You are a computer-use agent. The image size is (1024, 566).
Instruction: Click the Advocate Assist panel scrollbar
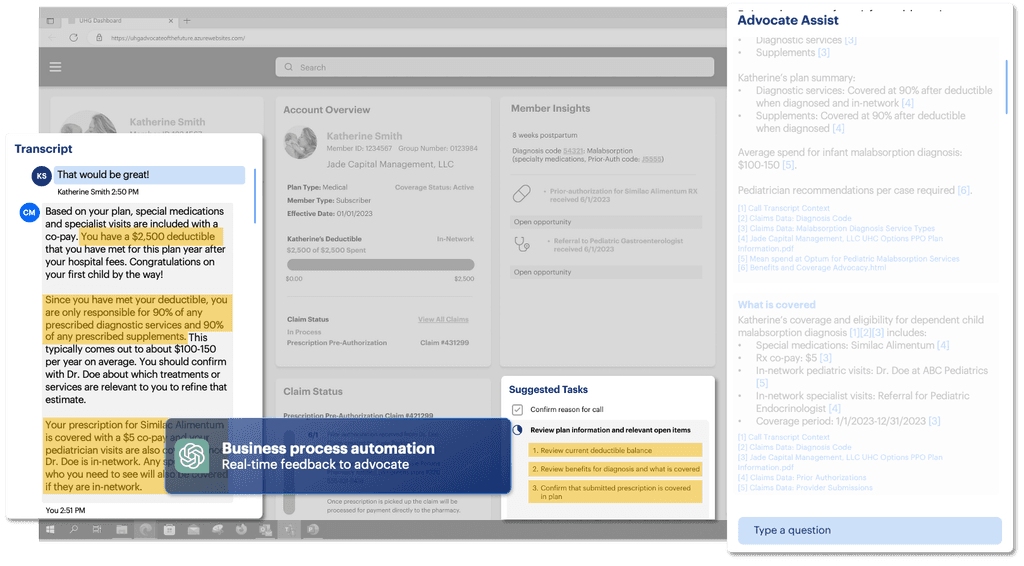click(x=1006, y=87)
